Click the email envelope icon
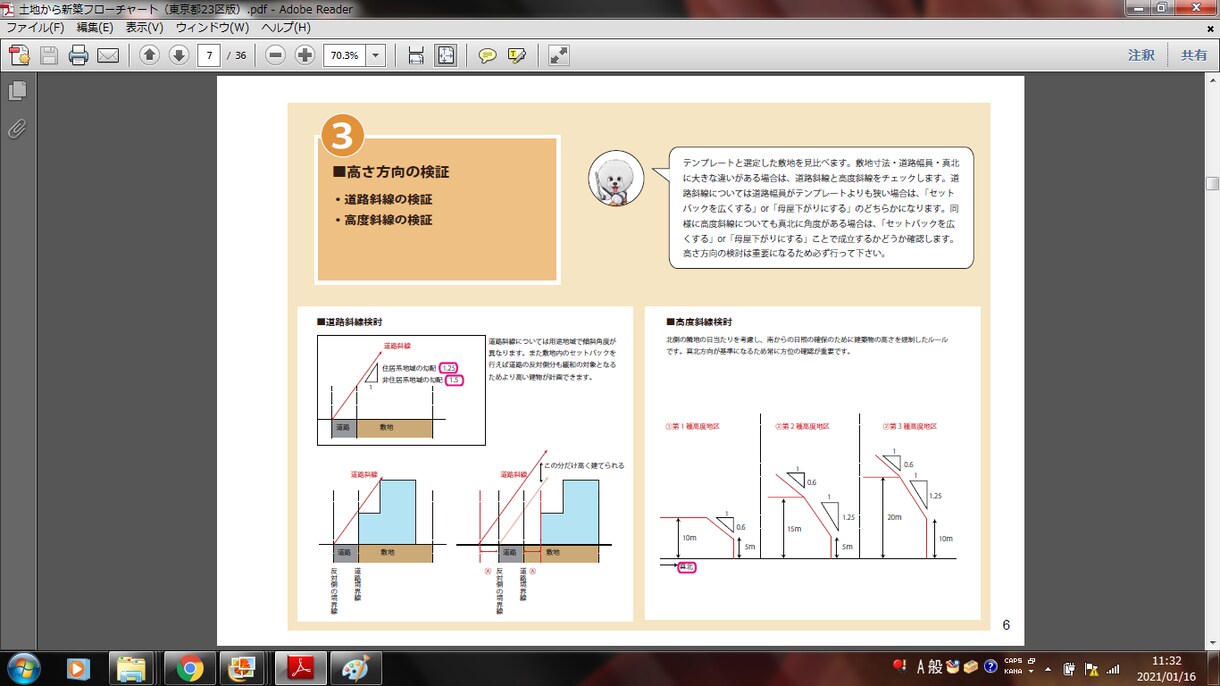Viewport: 1220px width, 686px height. point(108,55)
